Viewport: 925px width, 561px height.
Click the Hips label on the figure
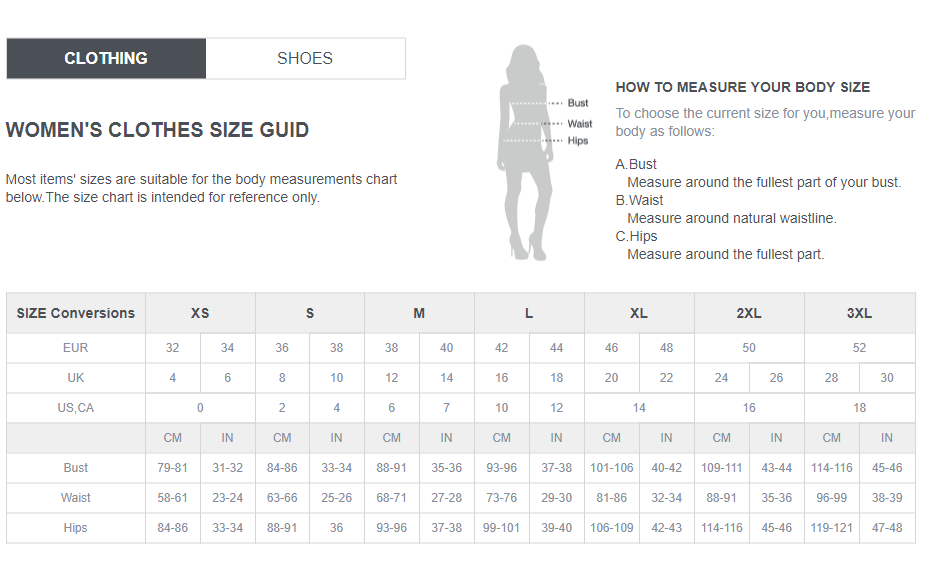click(x=578, y=140)
